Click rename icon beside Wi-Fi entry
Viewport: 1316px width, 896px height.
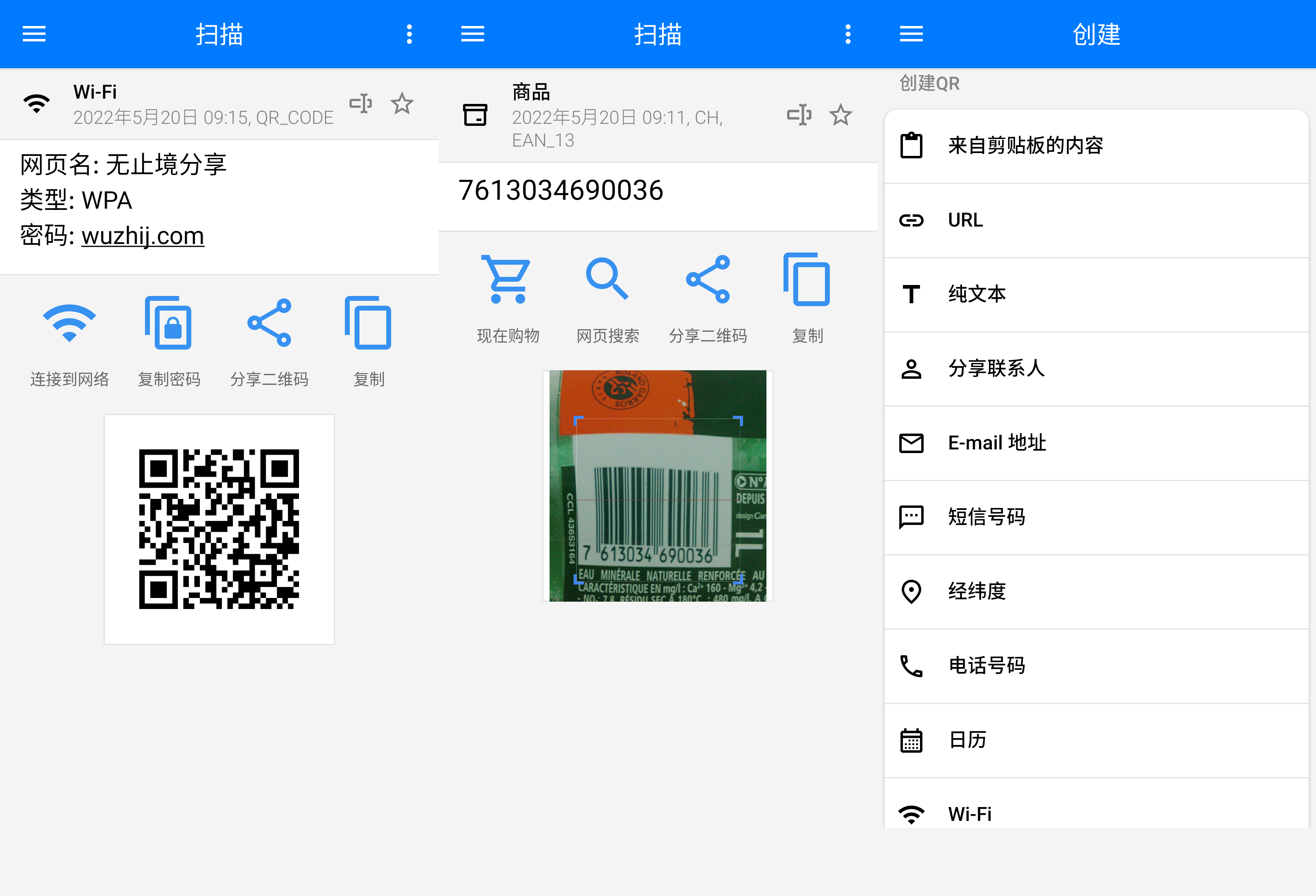click(361, 104)
